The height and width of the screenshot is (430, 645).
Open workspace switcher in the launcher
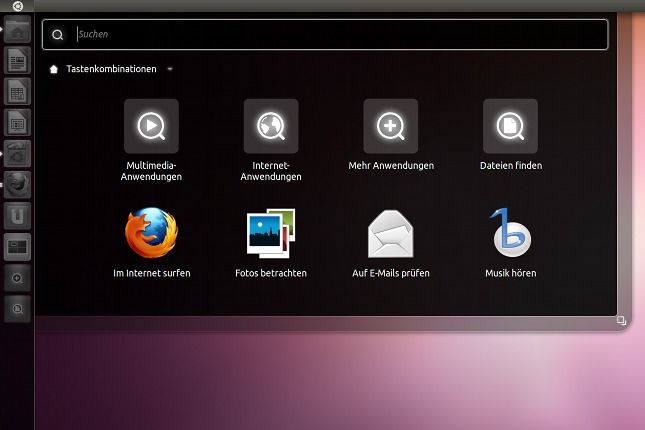(x=17, y=247)
